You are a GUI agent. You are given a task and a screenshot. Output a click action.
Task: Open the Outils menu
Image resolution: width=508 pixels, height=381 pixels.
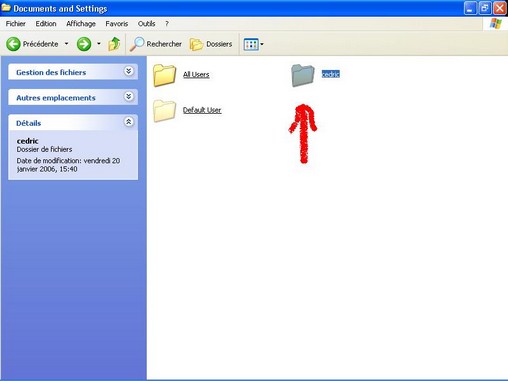[146, 24]
